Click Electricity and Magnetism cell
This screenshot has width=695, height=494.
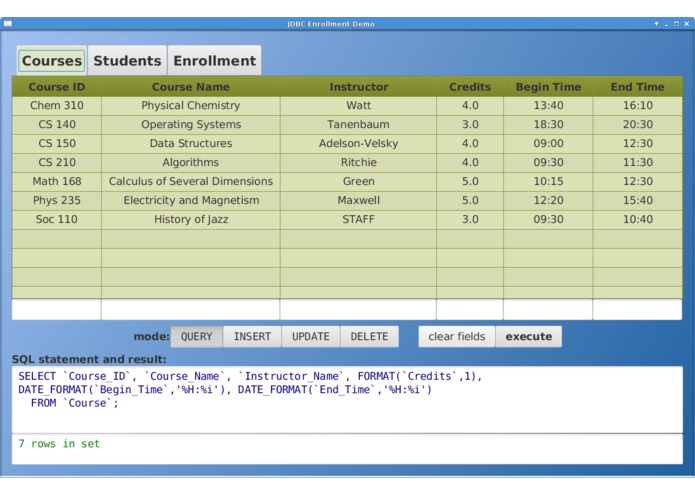[191, 201]
